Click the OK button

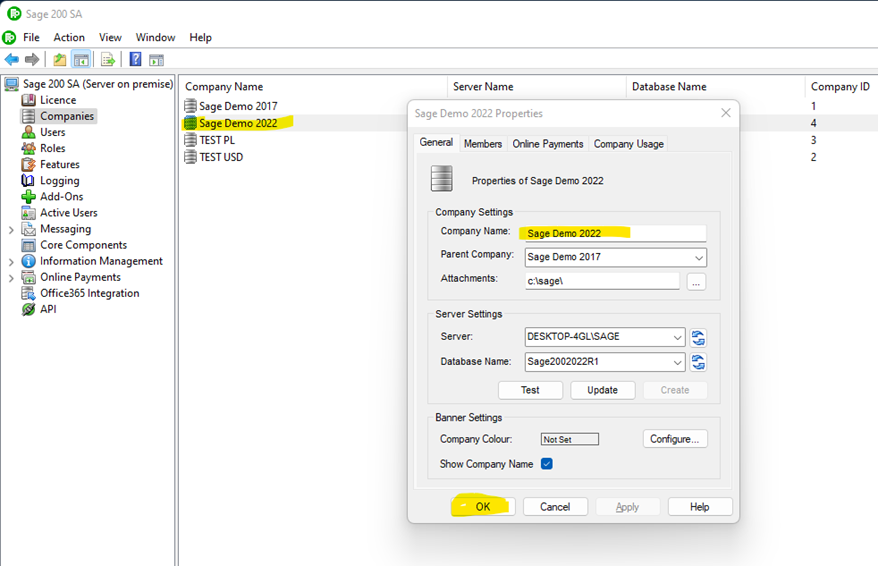483,507
